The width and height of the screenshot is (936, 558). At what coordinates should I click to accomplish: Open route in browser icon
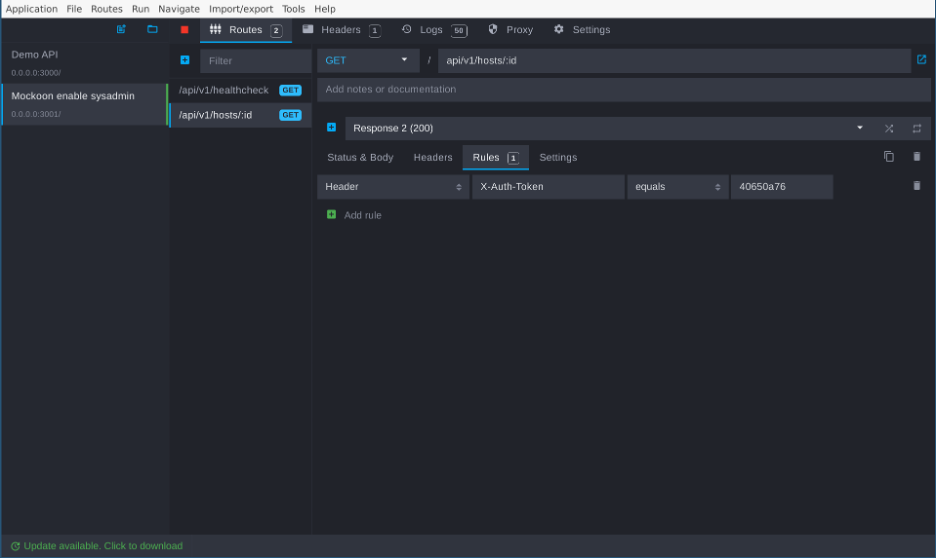pyautogui.click(x=921, y=60)
